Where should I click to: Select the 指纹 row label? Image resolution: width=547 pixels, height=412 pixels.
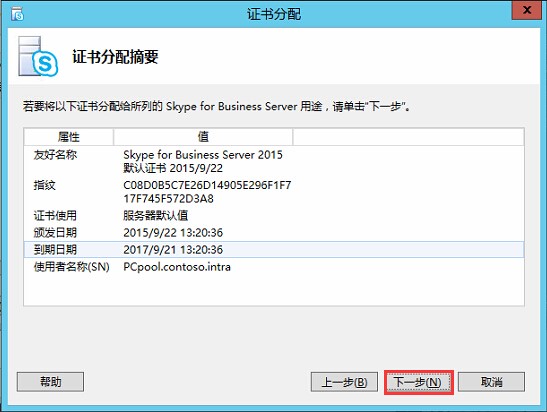point(44,185)
